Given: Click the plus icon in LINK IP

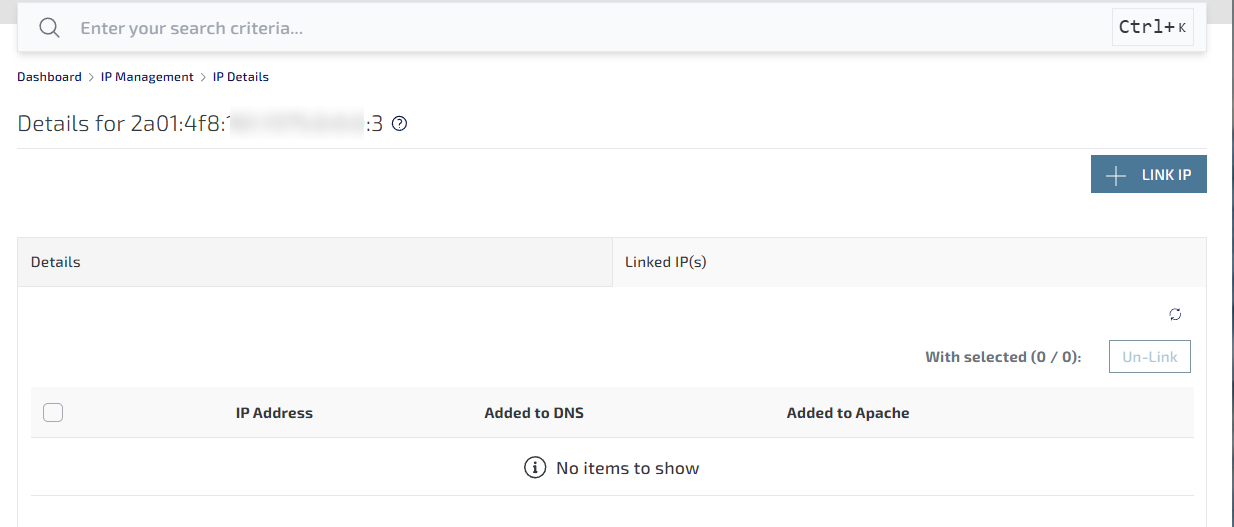Looking at the screenshot, I should pos(1116,175).
